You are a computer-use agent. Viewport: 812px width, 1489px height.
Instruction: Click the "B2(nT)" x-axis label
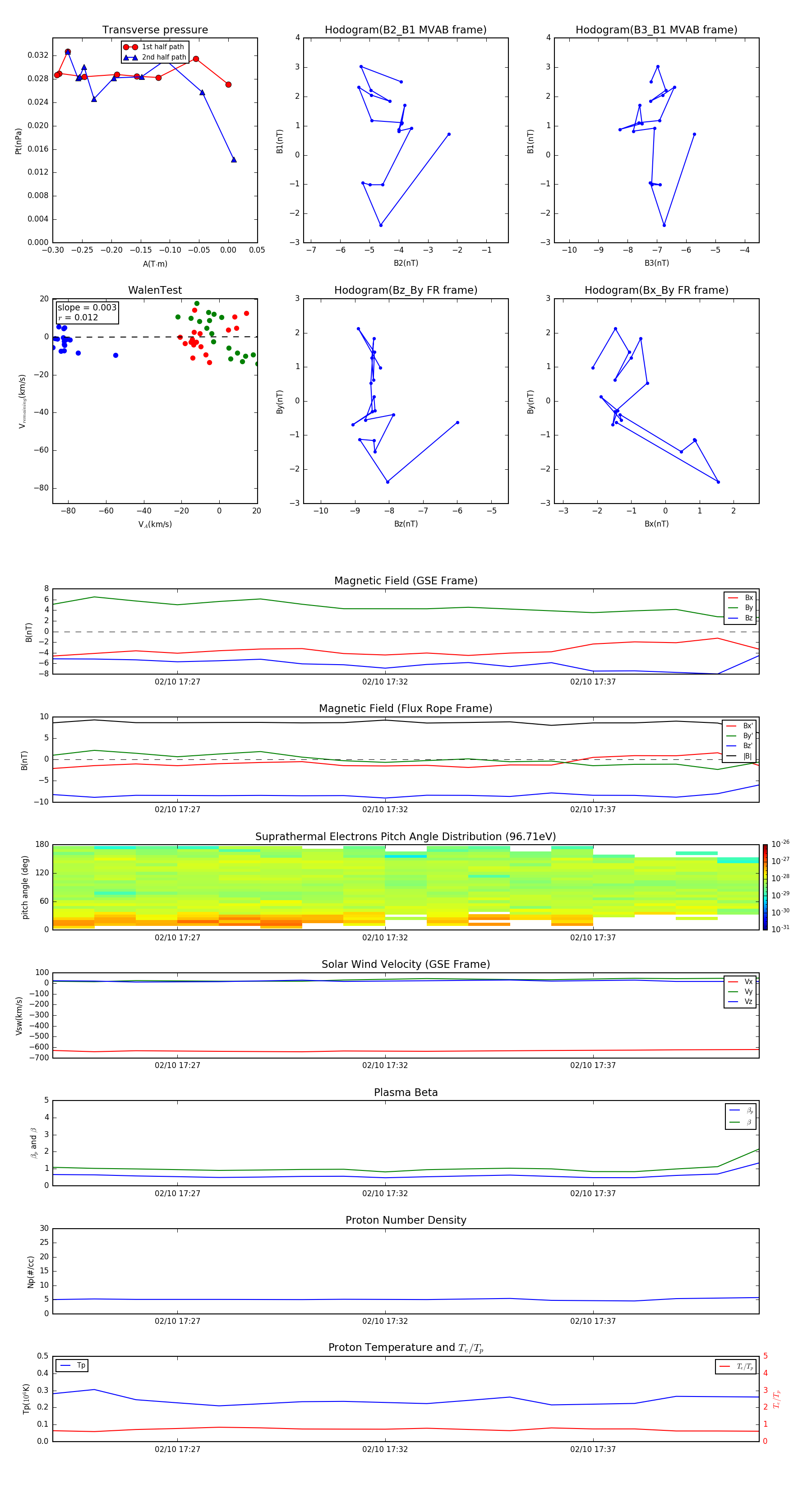click(406, 263)
